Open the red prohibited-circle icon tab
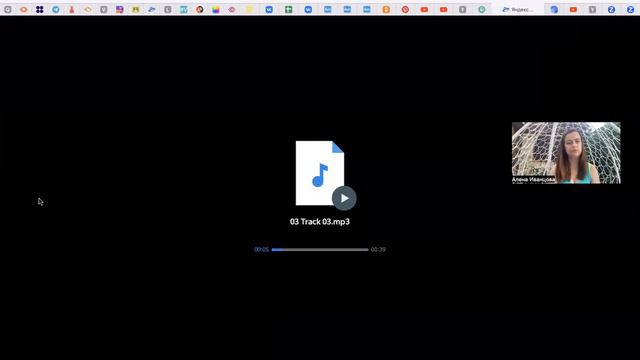Screen dimensions: 640x360 (405, 9)
